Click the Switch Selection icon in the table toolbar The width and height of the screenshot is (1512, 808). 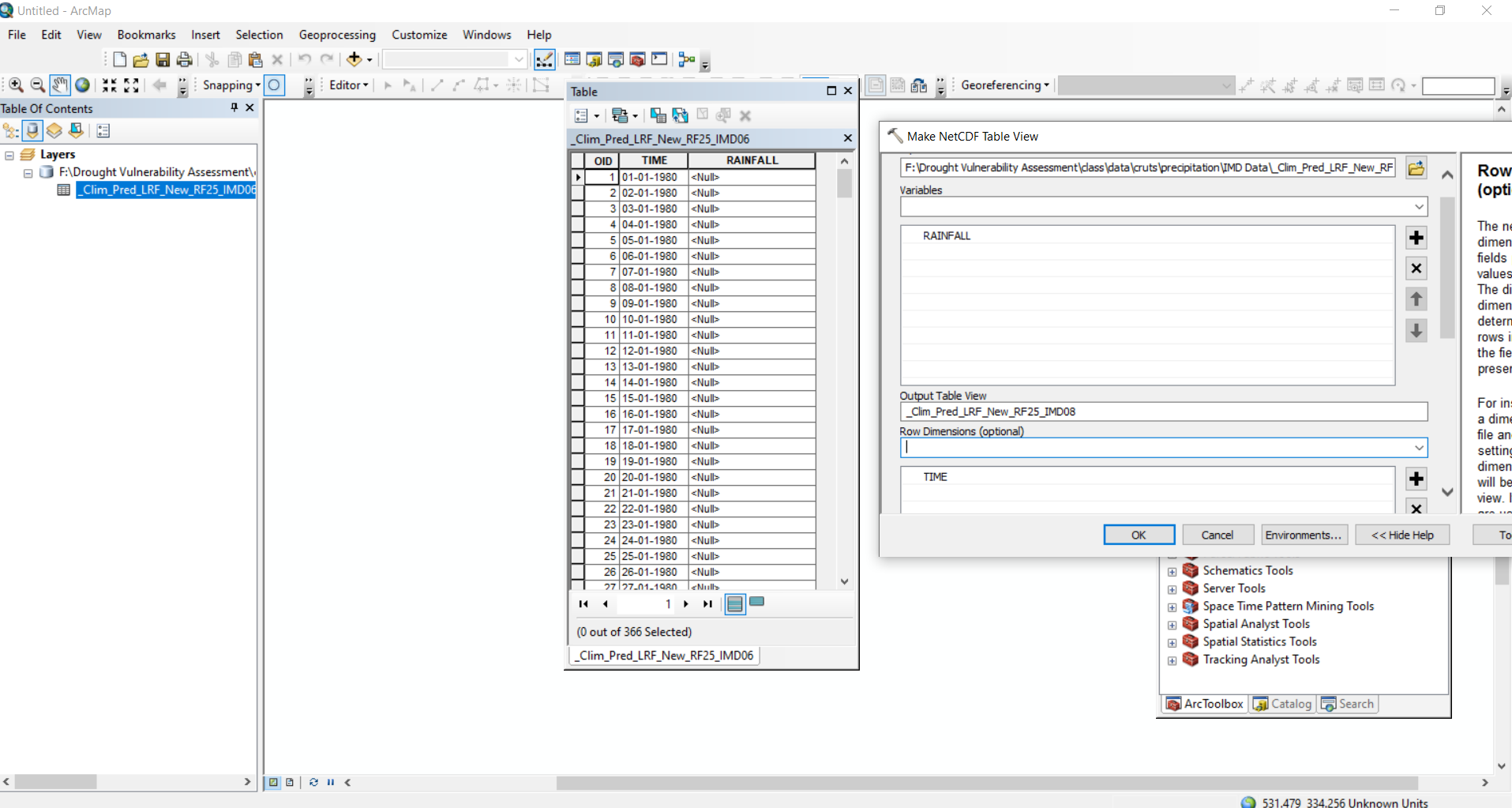pos(681,115)
